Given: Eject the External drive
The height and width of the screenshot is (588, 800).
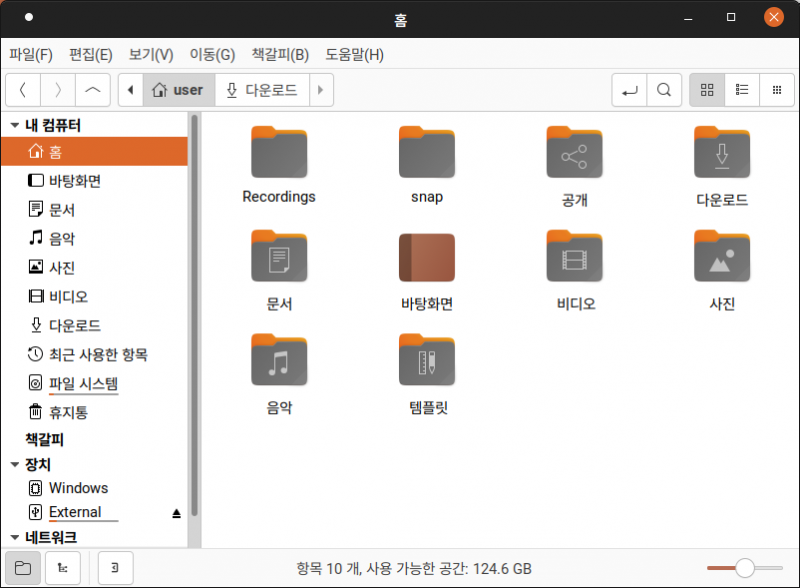Looking at the screenshot, I should (x=176, y=511).
